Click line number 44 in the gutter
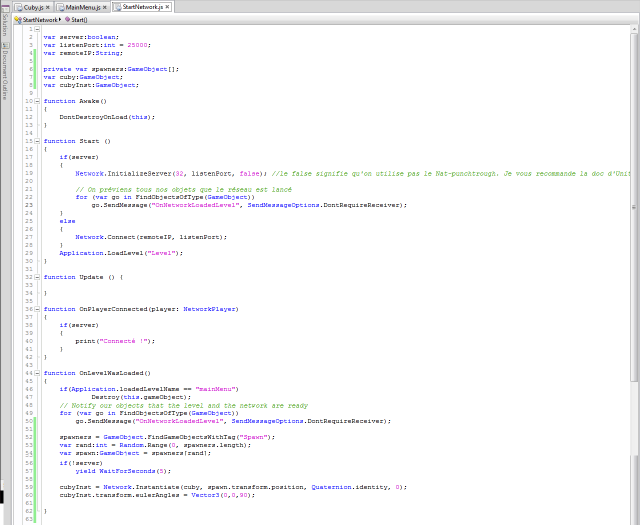Viewport: 640px width, 525px height. pyautogui.click(x=29, y=373)
